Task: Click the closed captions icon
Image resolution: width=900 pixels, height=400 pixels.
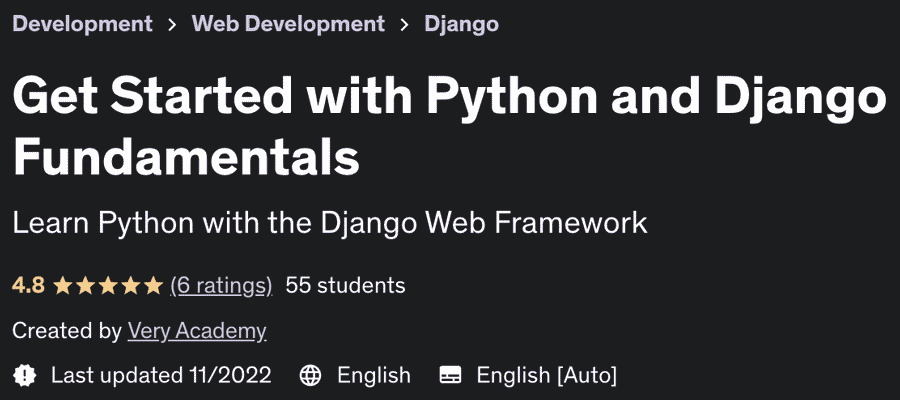Action: point(451,375)
